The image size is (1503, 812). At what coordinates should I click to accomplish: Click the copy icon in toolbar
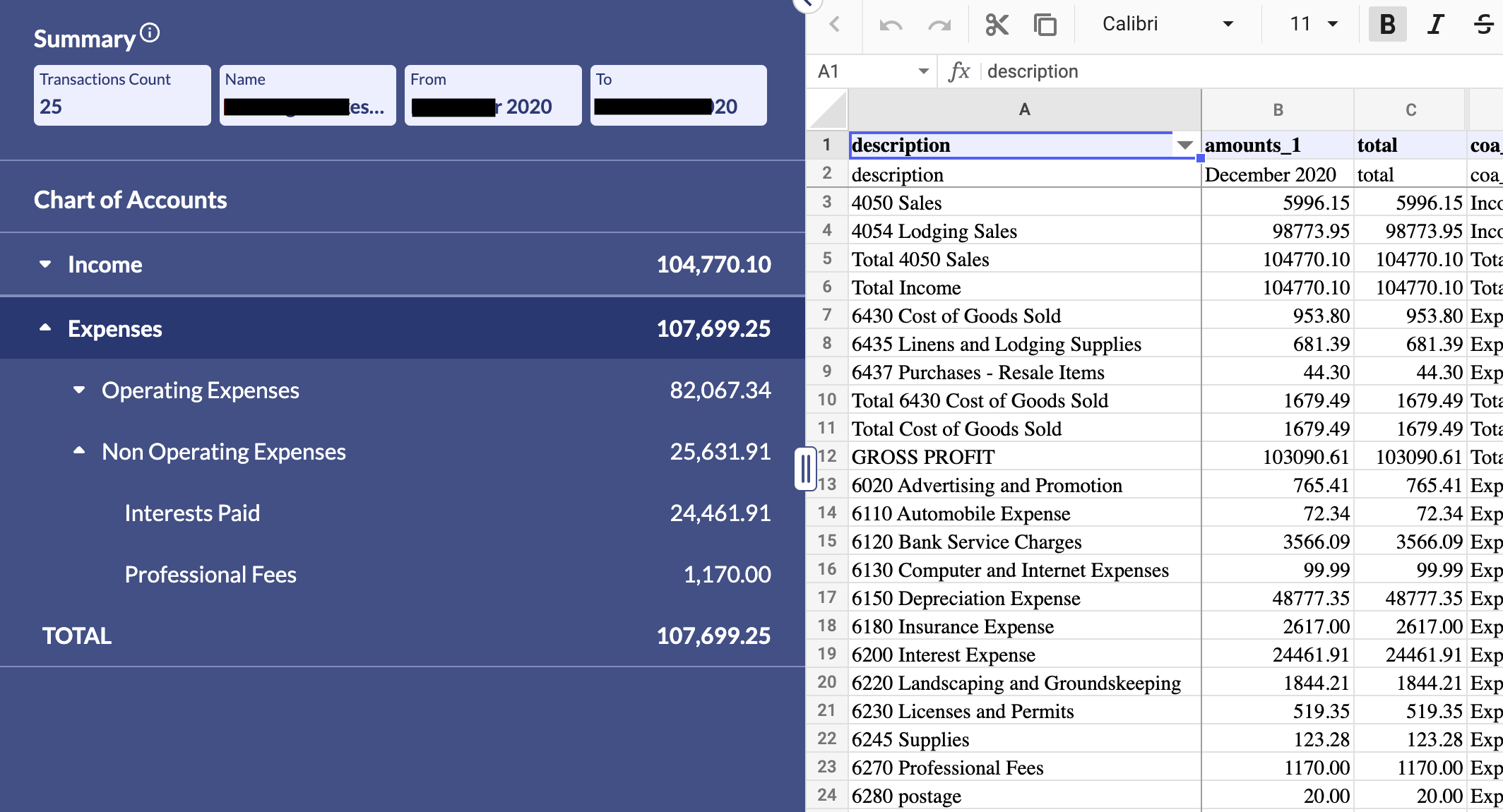[x=1045, y=25]
